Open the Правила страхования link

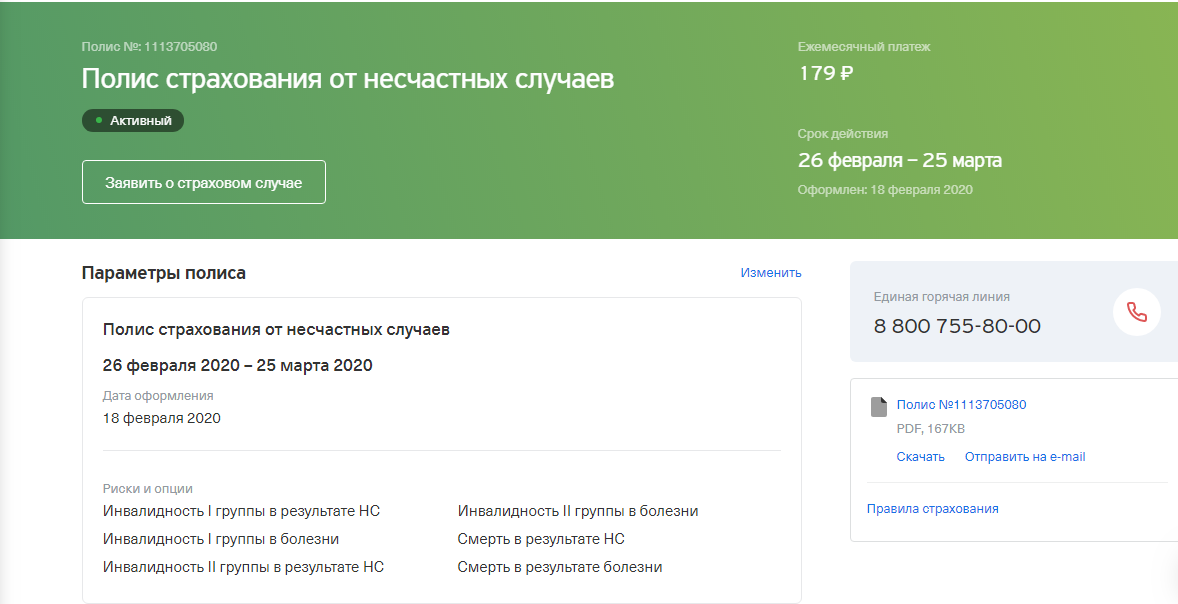(x=932, y=509)
